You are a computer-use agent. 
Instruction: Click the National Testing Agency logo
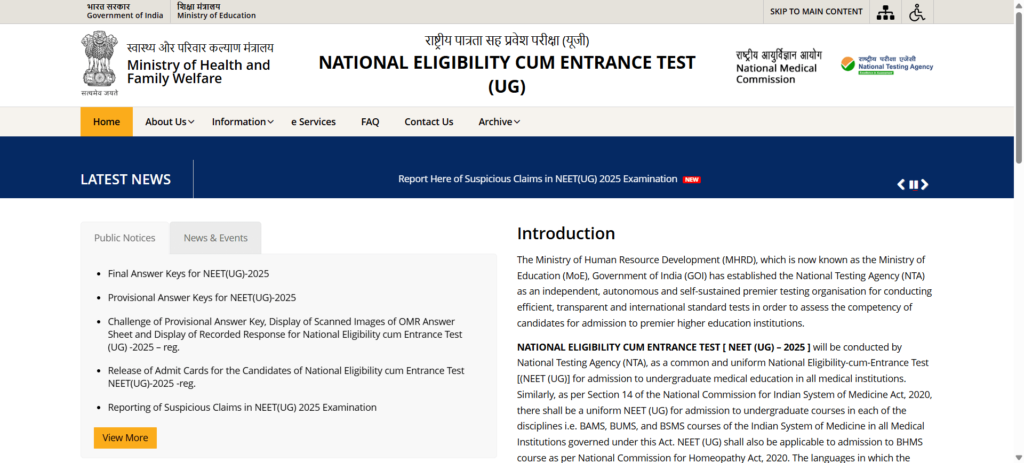point(887,65)
